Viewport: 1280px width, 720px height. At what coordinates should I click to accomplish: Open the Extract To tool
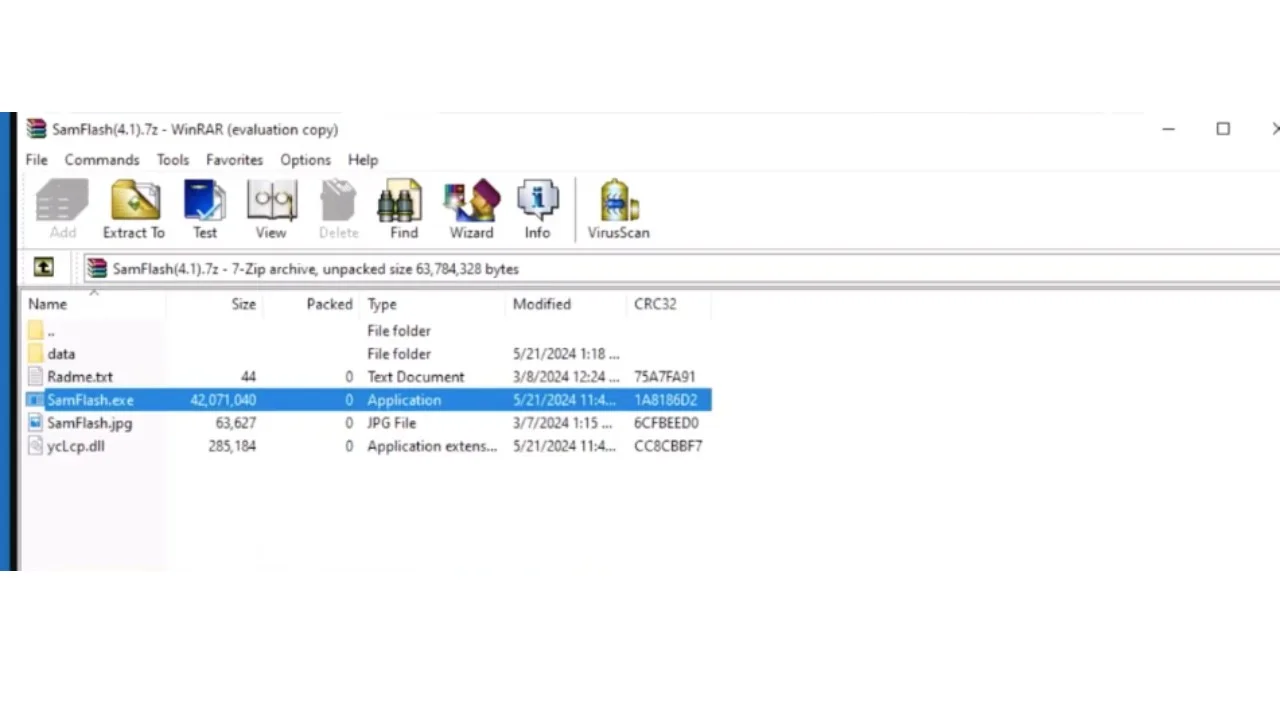(134, 210)
